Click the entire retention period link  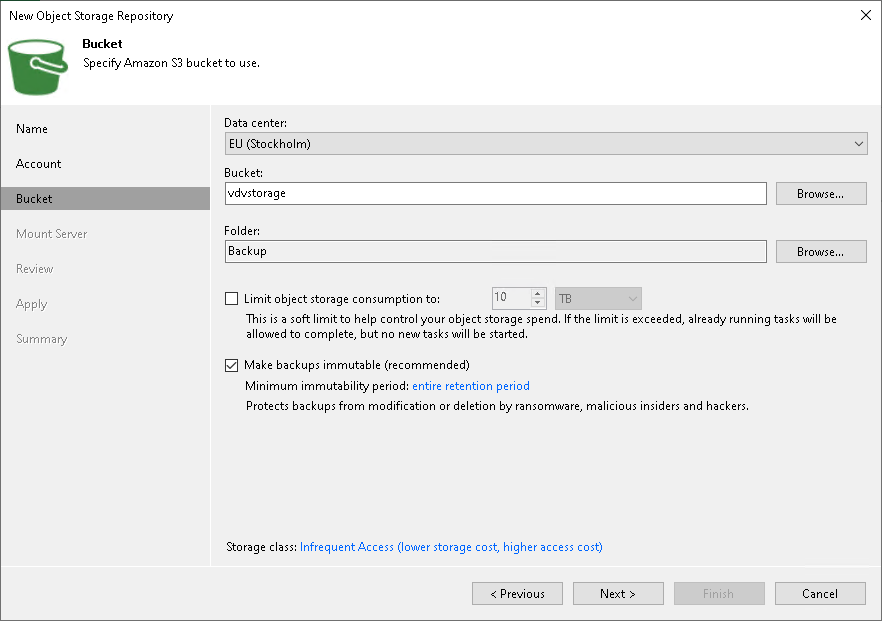pos(470,385)
